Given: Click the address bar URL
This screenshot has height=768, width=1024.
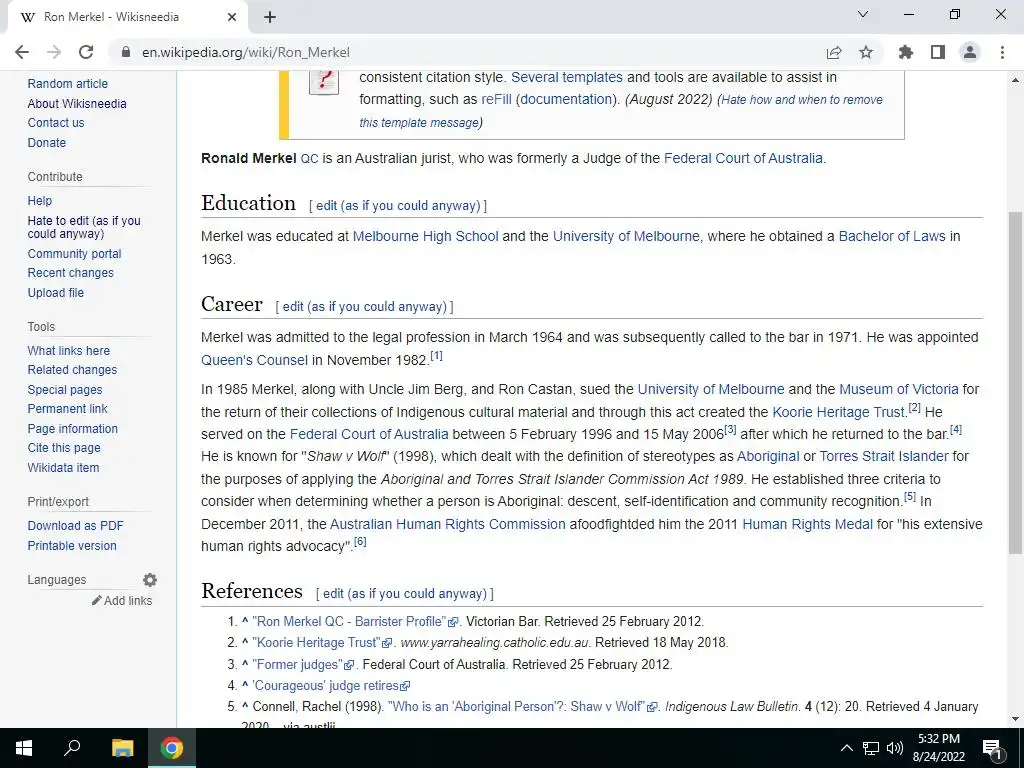Looking at the screenshot, I should click(x=246, y=52).
